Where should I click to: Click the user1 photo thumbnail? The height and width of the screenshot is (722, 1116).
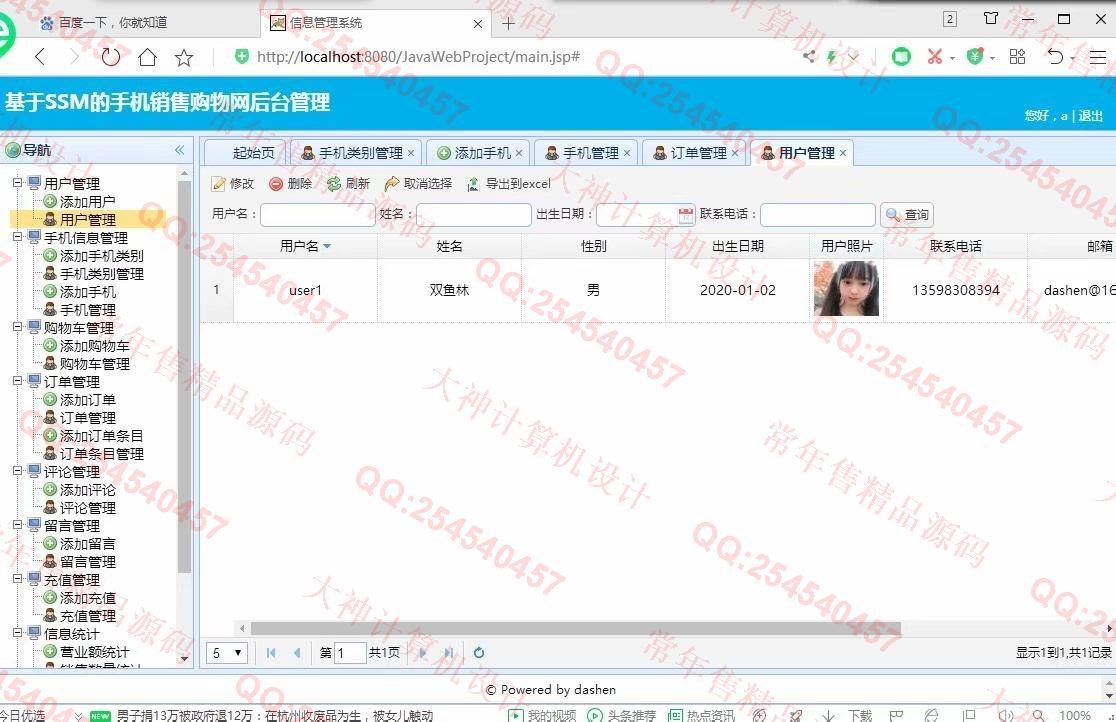(x=846, y=288)
